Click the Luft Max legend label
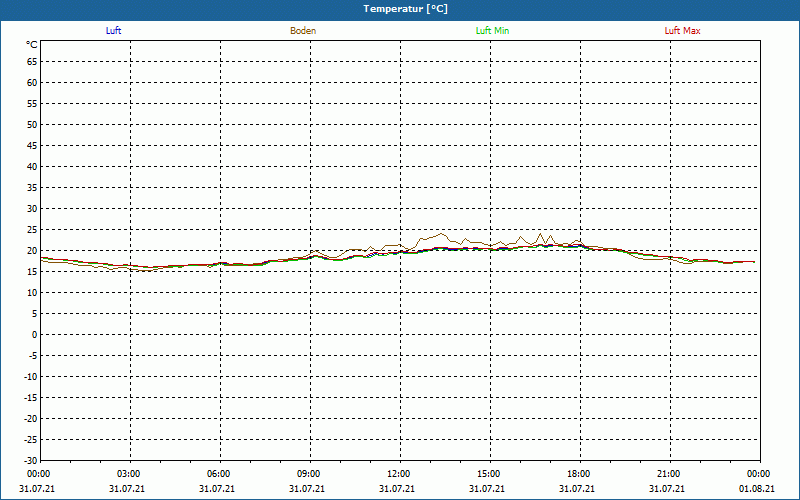The image size is (800, 500). [x=682, y=31]
